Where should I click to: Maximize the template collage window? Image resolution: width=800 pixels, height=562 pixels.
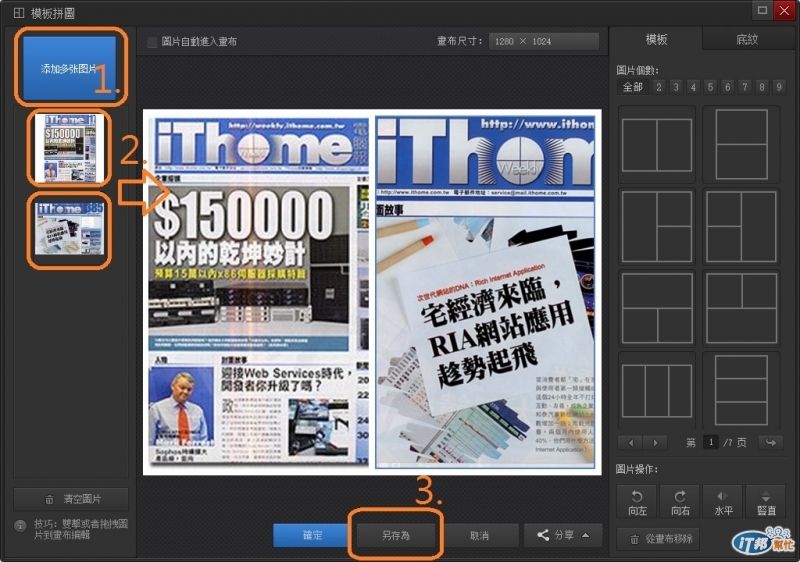762,10
